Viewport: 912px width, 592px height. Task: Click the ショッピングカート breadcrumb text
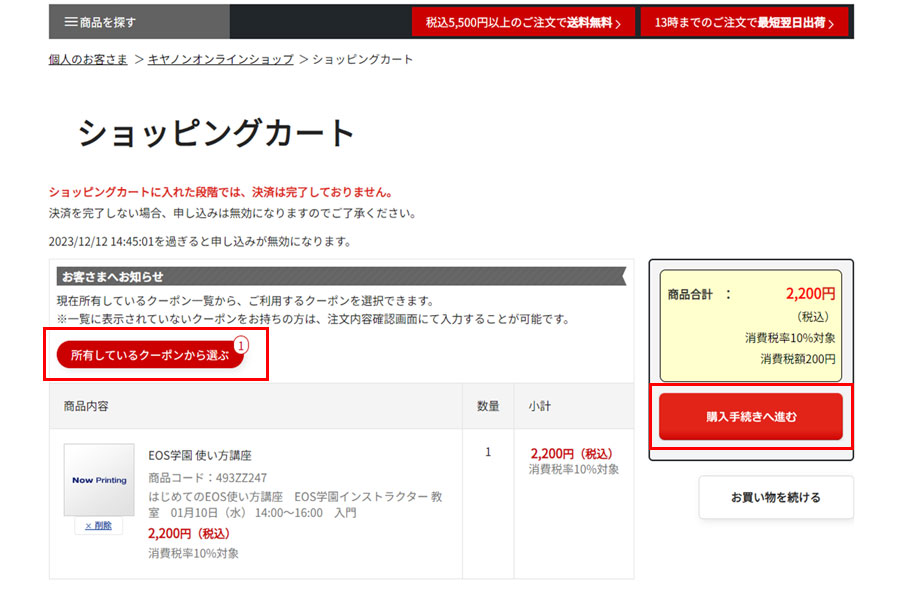pyautogui.click(x=362, y=59)
